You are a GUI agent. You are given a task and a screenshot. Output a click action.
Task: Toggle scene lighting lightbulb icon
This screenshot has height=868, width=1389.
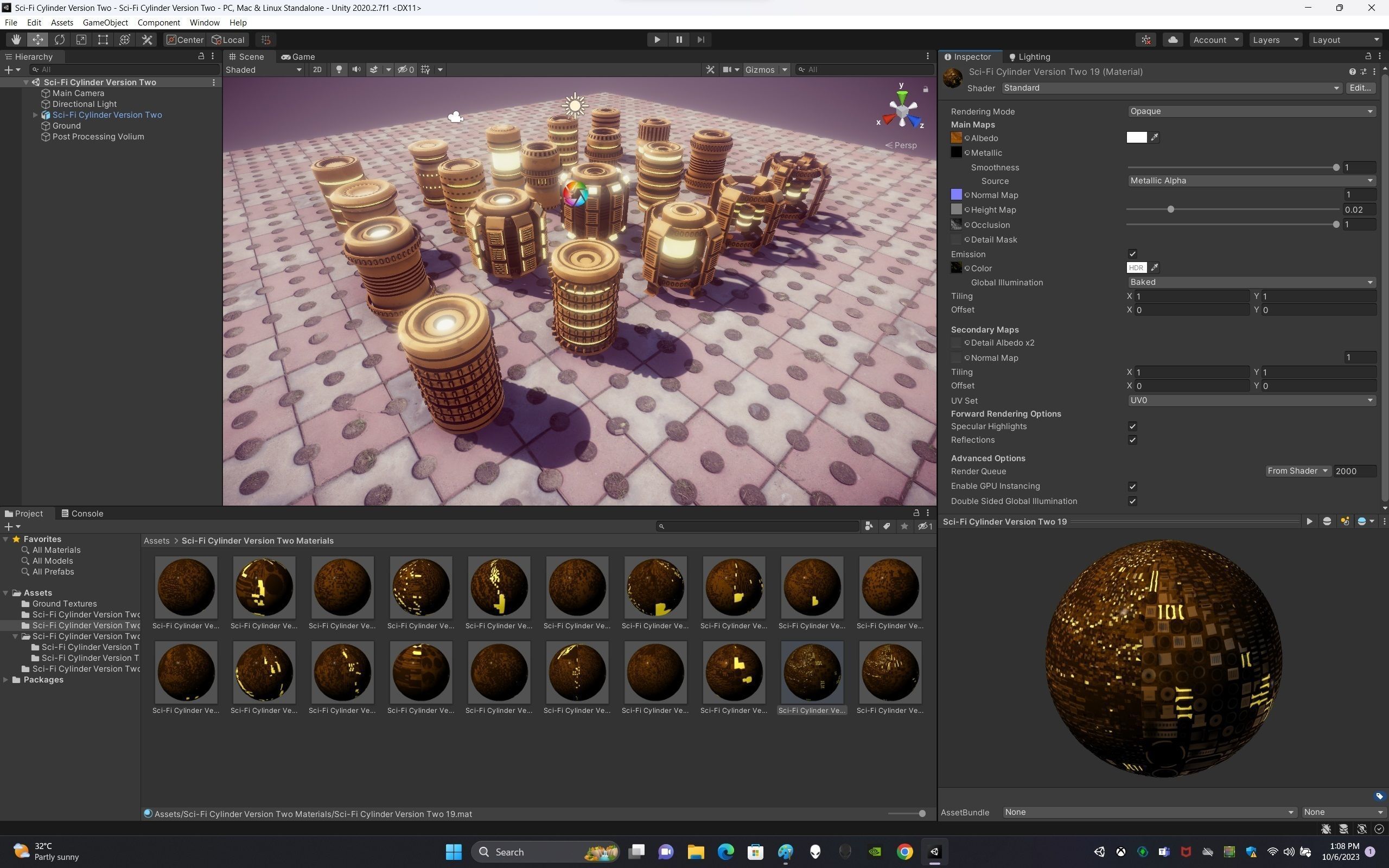tap(339, 69)
